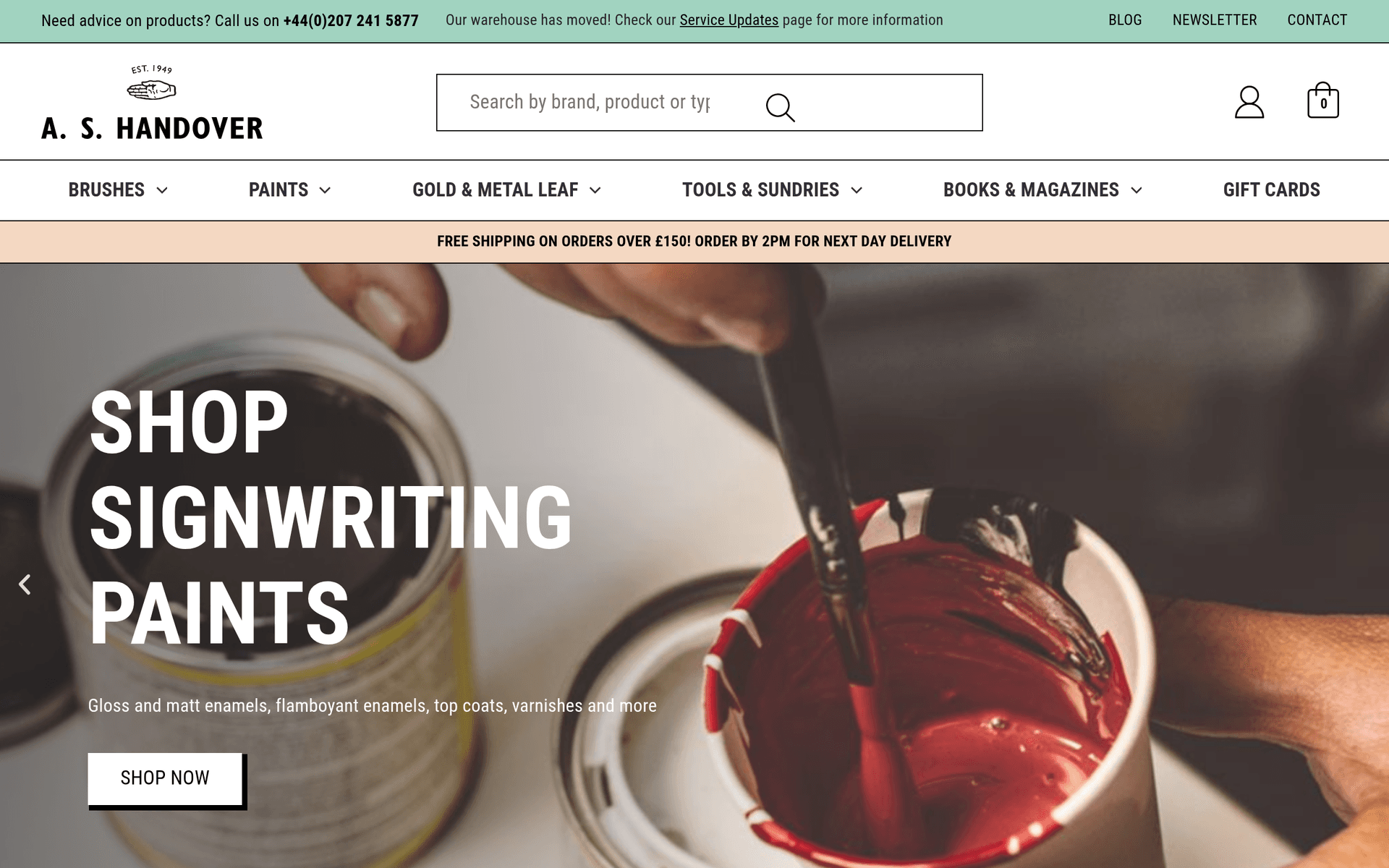Go to previous slide with left arrow
The width and height of the screenshot is (1389, 868).
tap(25, 584)
